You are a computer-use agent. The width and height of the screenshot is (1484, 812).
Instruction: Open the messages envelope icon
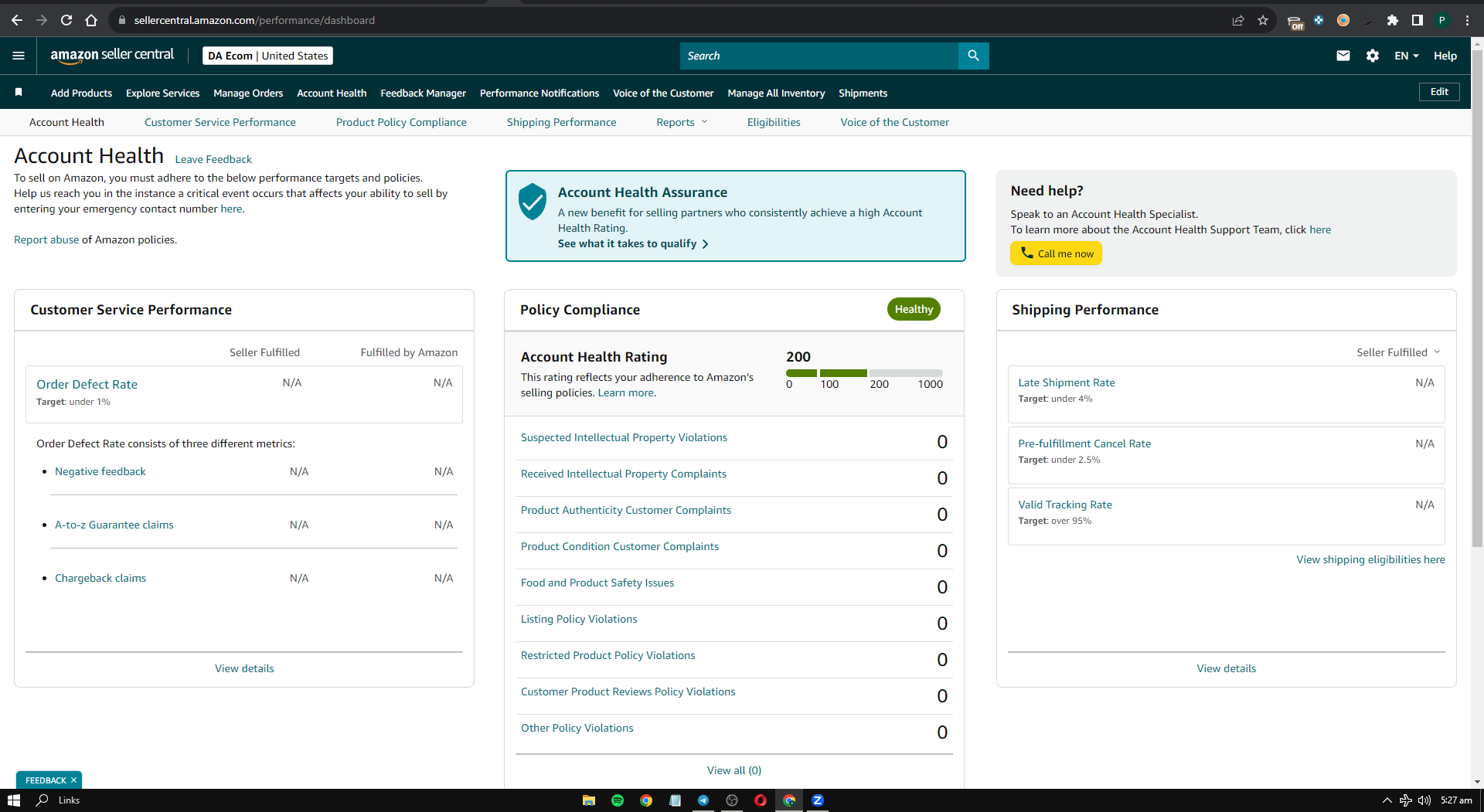pos(1343,56)
